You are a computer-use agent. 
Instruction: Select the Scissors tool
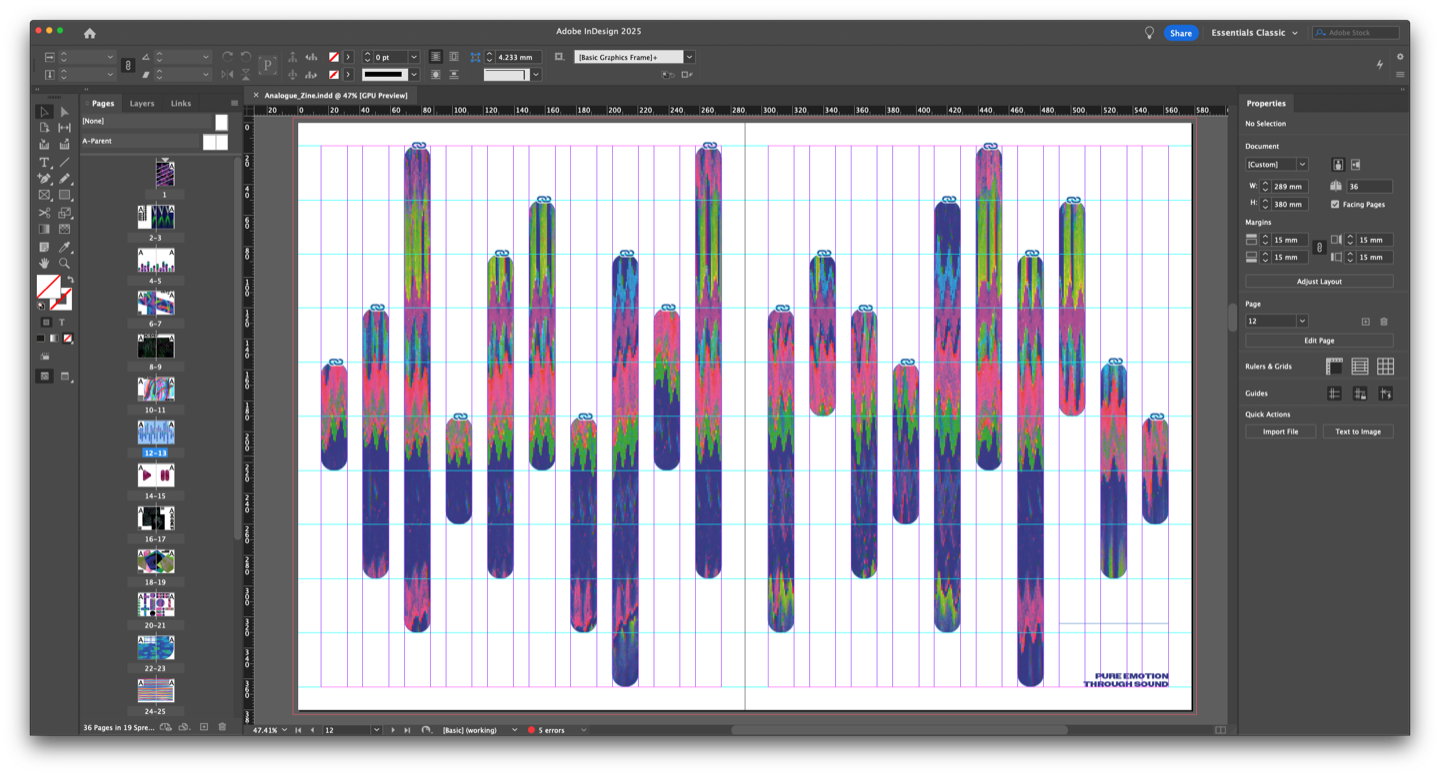(x=44, y=212)
